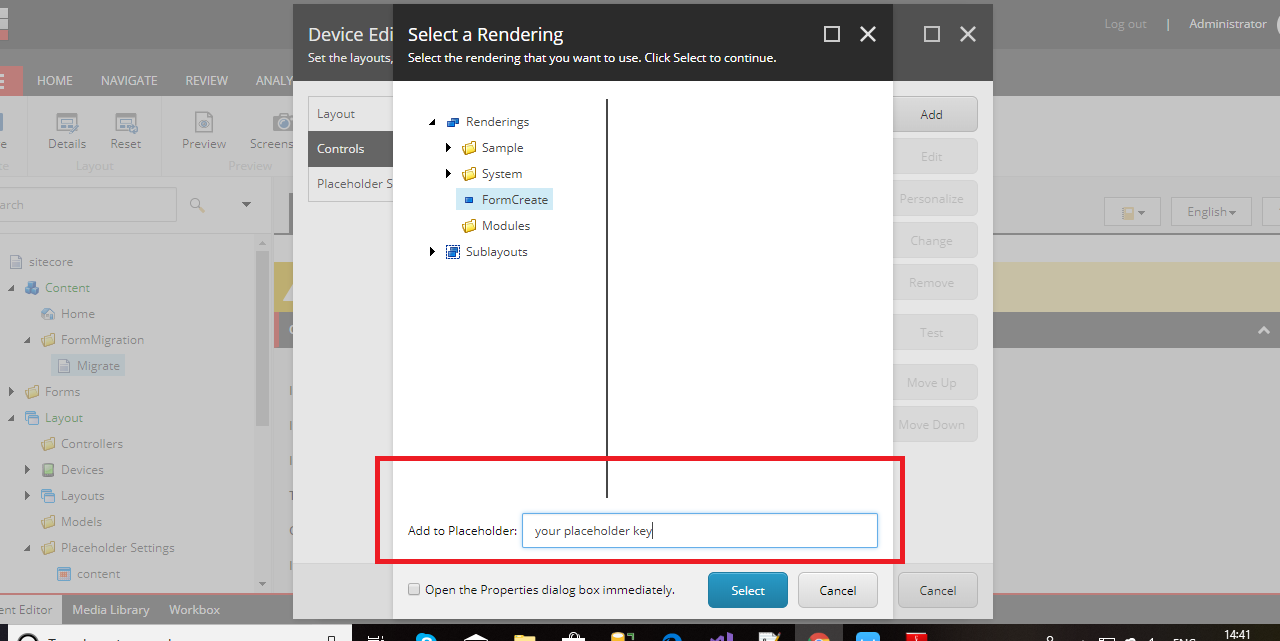Screen dimensions: 1280x641
Task: Click the Log out link
Action: click(x=1124, y=23)
